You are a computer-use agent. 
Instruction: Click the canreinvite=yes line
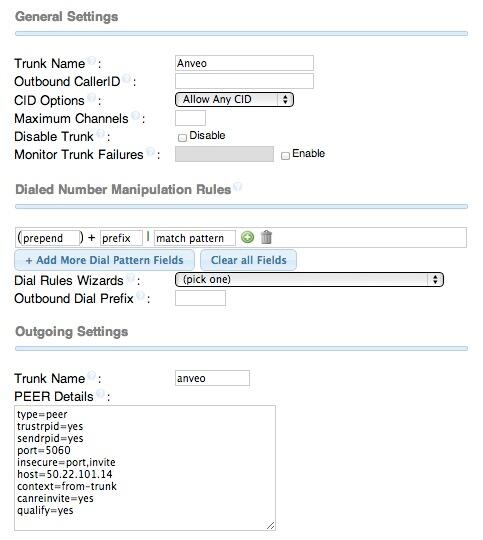tap(55, 498)
